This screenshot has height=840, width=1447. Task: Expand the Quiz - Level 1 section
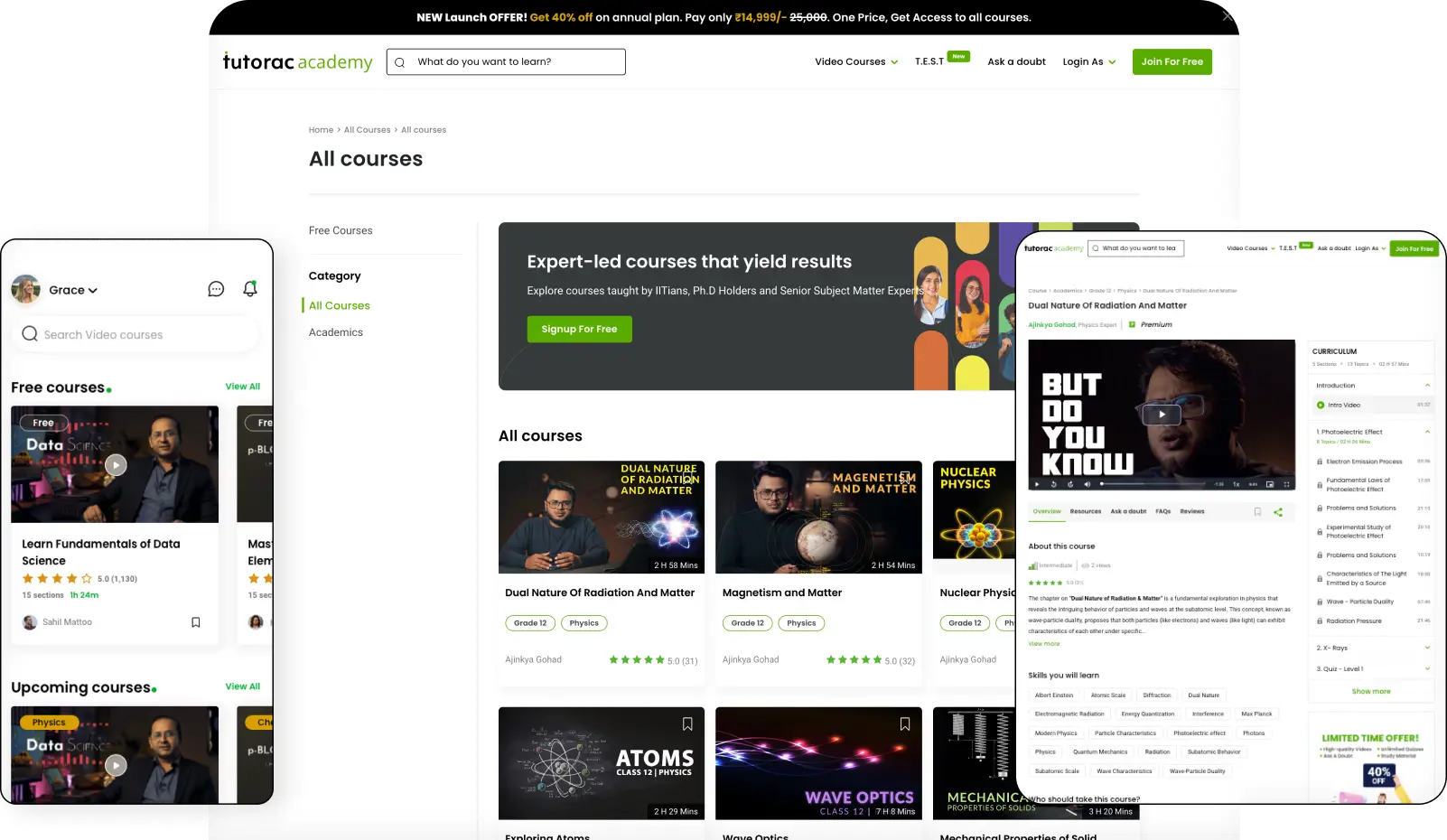click(1427, 668)
